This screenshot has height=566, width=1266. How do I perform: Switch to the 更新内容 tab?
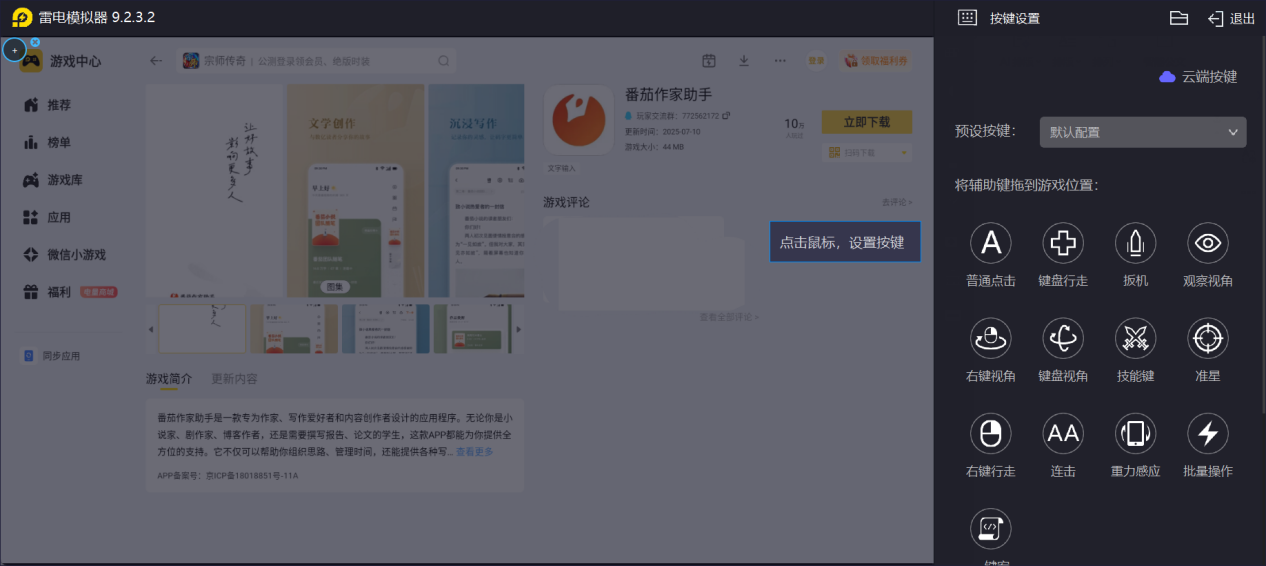click(x=234, y=379)
